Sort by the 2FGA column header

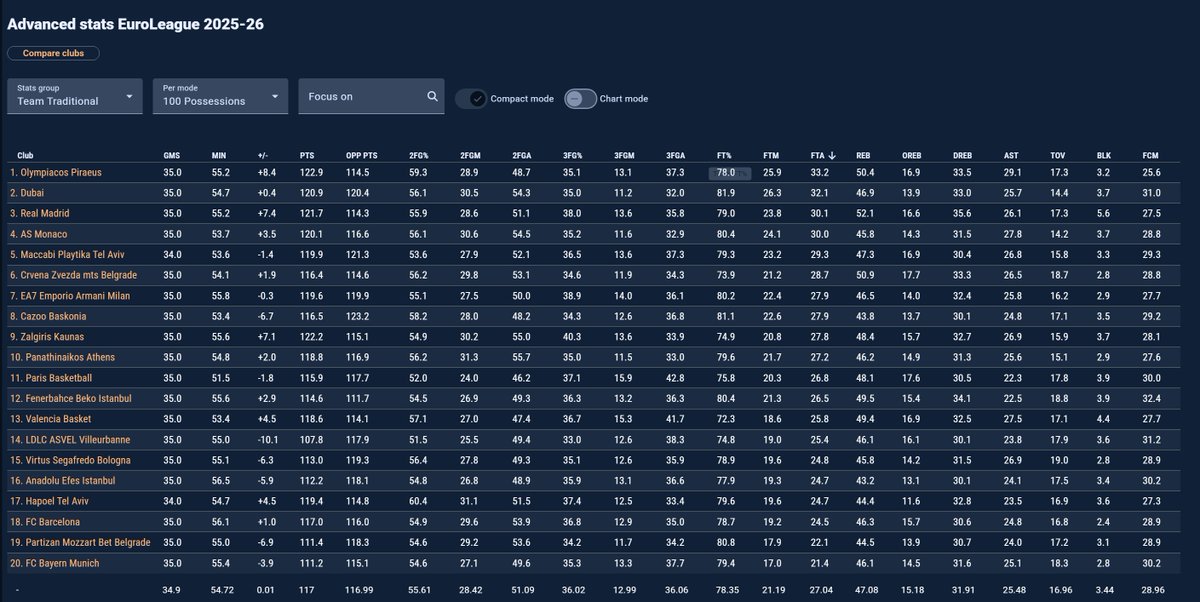521,155
